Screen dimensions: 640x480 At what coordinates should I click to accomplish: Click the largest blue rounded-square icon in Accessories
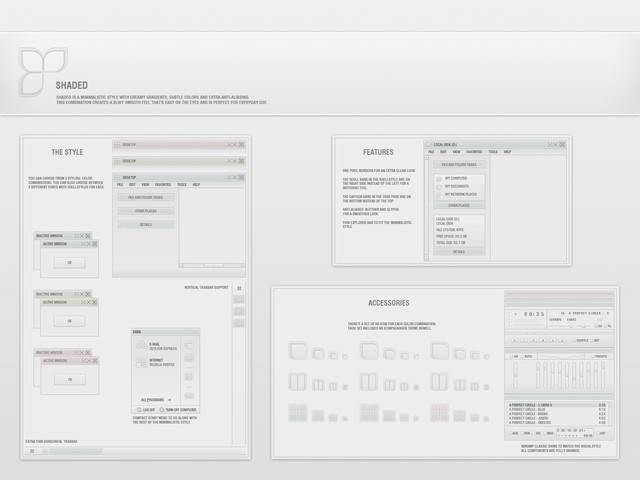298,351
